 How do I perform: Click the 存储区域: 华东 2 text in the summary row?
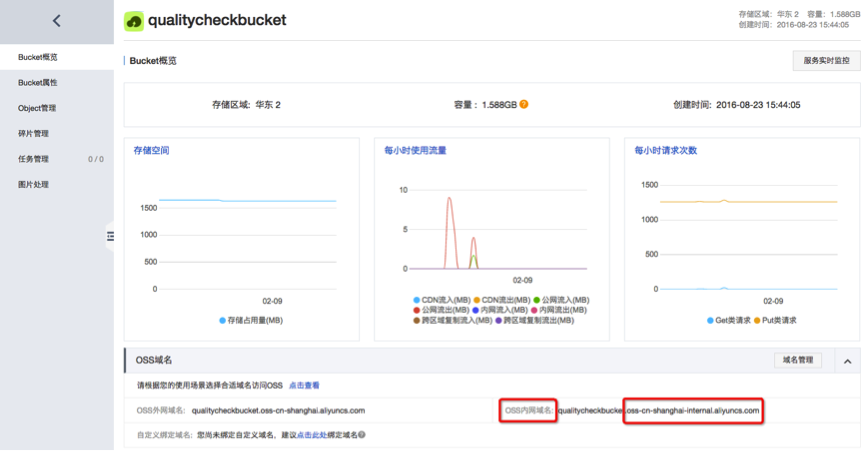click(246, 104)
